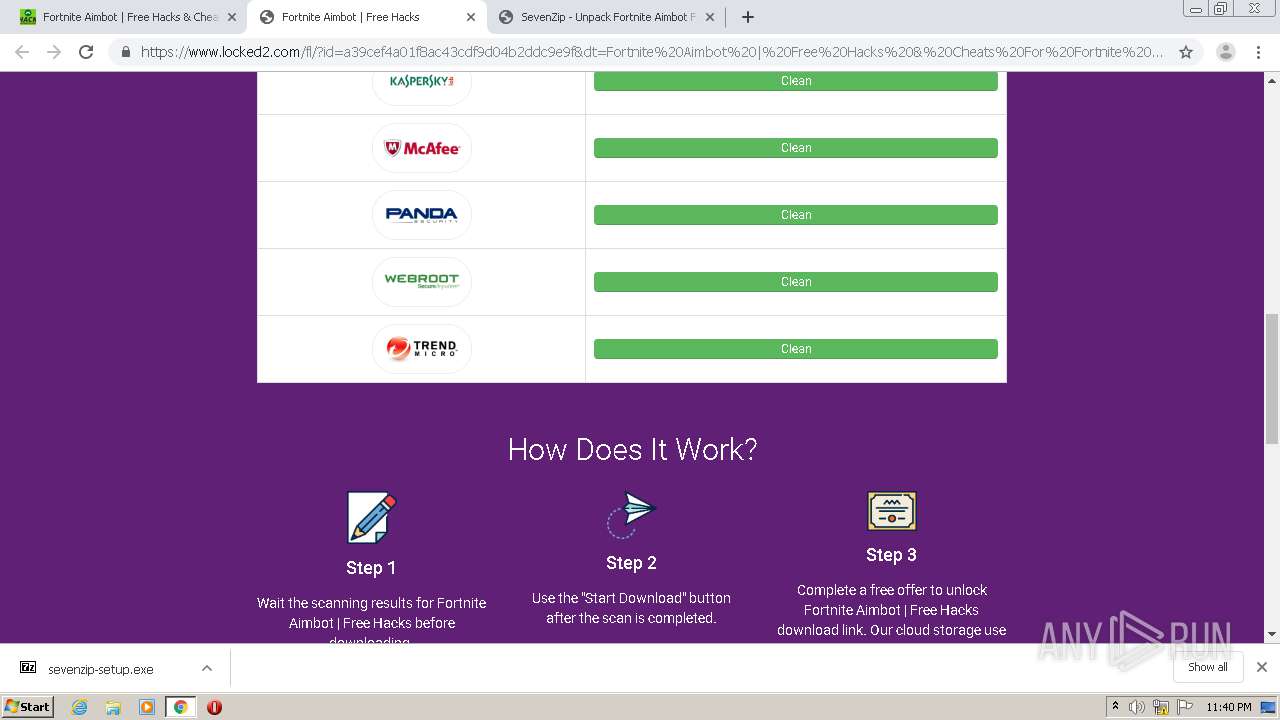The image size is (1280, 720).
Task: Click the Webroot Clean result bar
Action: (x=795, y=282)
